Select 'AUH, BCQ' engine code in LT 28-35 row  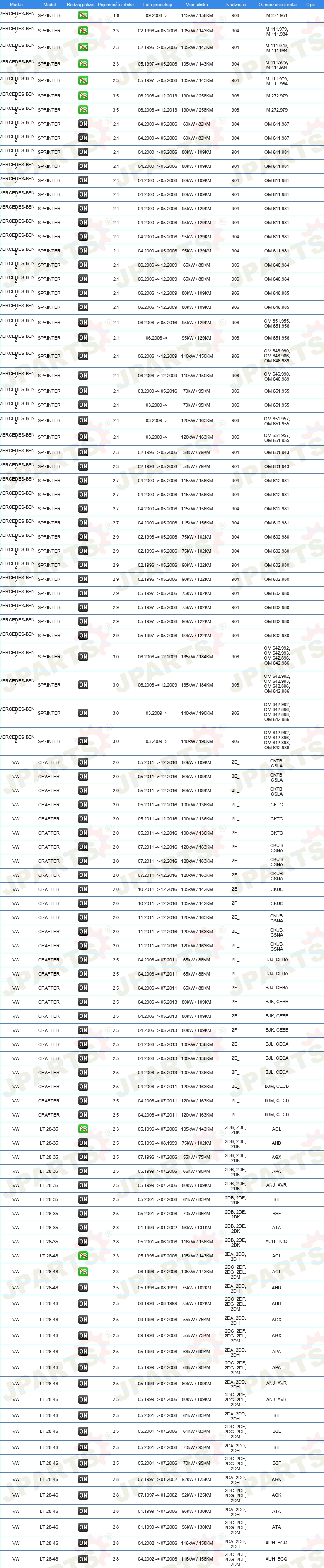(277, 1242)
